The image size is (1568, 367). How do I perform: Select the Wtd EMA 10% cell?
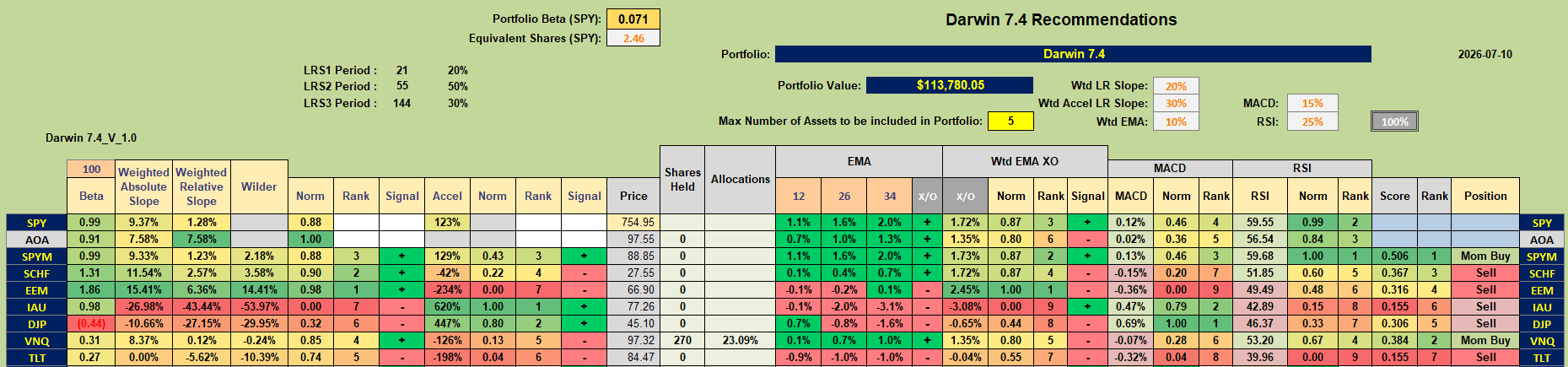coord(1176,121)
